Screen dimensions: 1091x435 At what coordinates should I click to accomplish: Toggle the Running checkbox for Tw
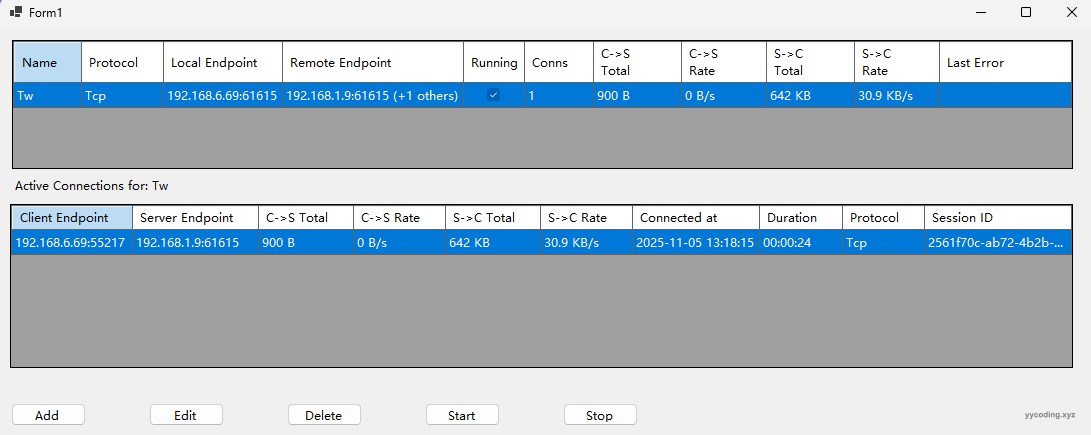pyautogui.click(x=493, y=95)
